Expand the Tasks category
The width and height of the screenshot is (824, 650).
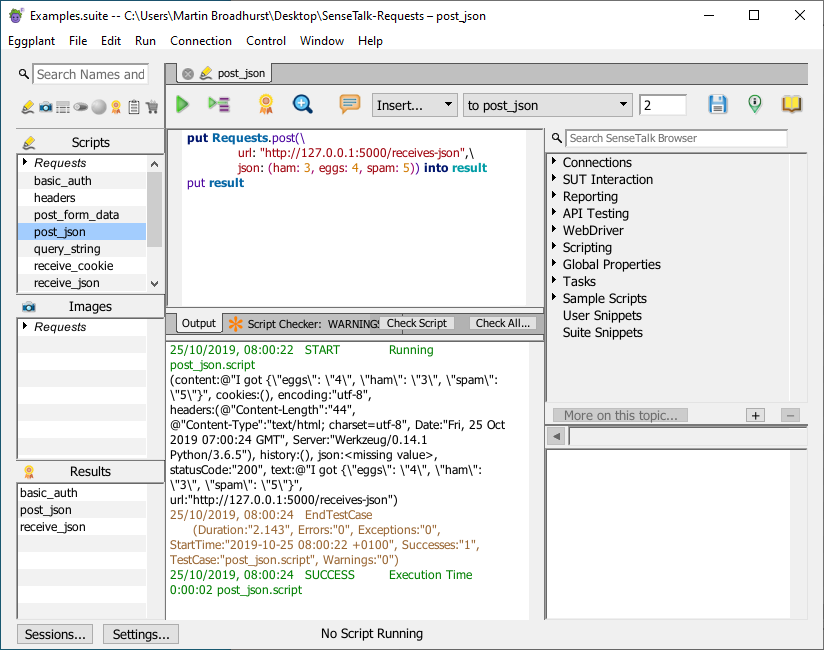point(554,281)
